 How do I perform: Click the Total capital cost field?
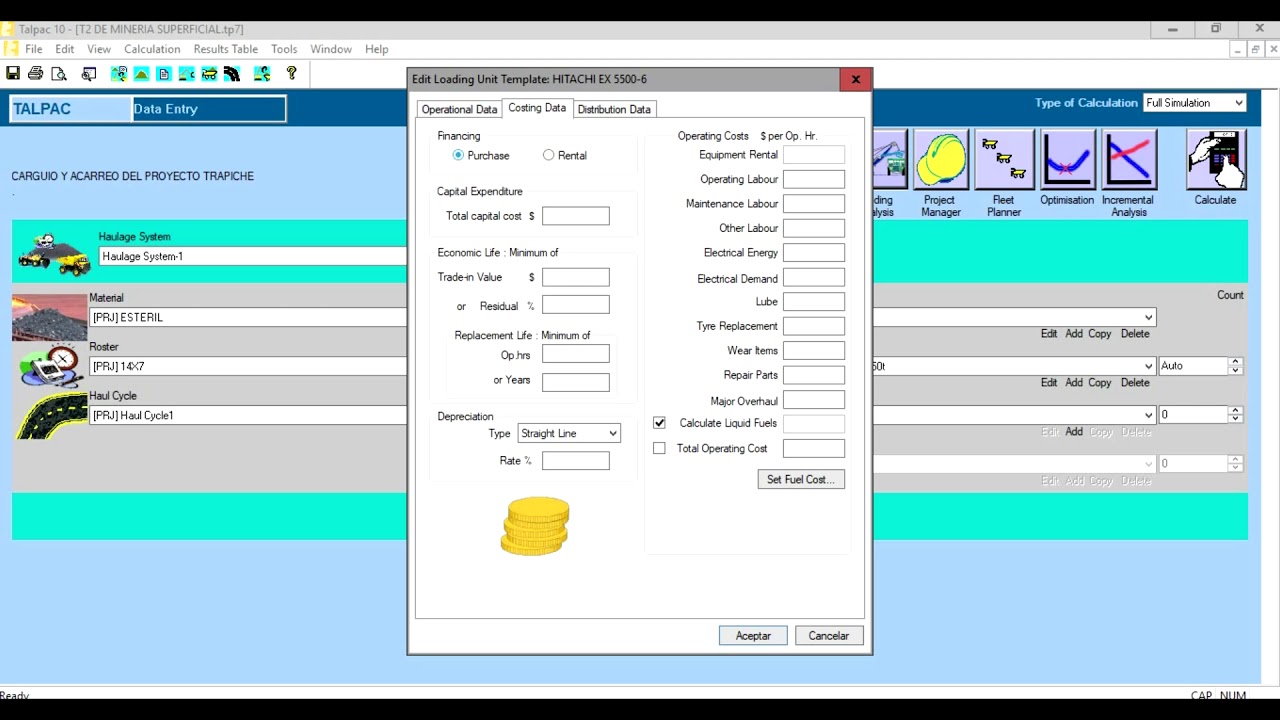(576, 216)
